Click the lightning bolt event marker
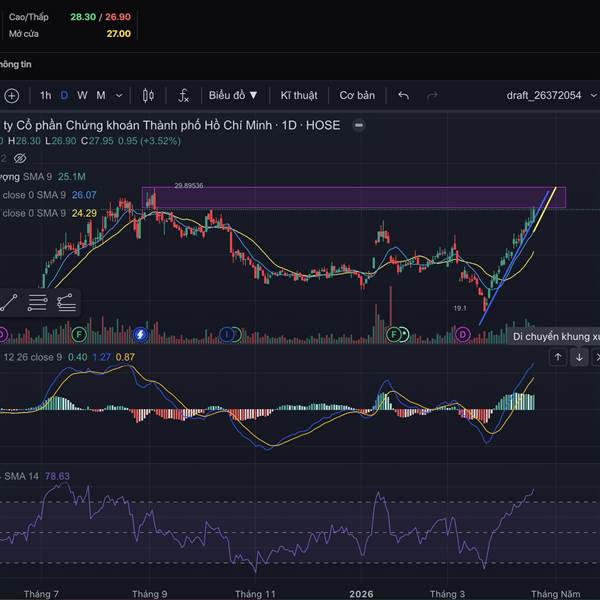The width and height of the screenshot is (600, 600). 140,333
